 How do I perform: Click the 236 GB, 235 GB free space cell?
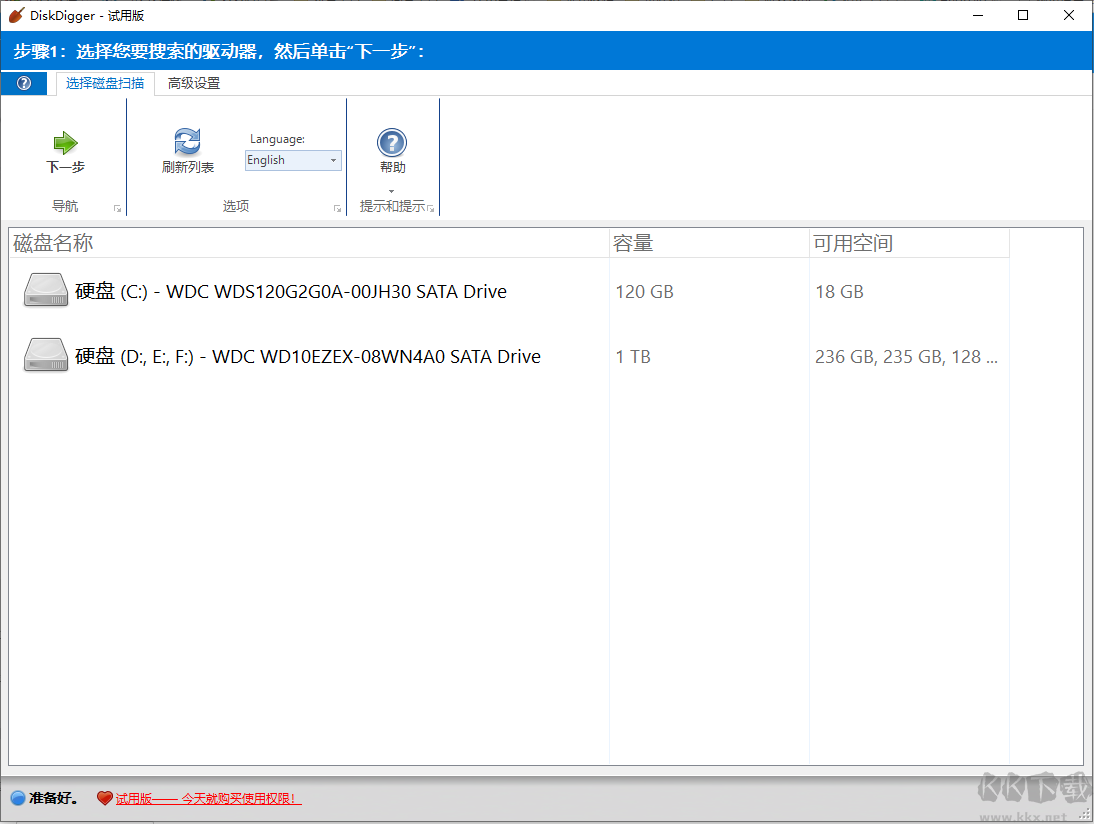[906, 357]
